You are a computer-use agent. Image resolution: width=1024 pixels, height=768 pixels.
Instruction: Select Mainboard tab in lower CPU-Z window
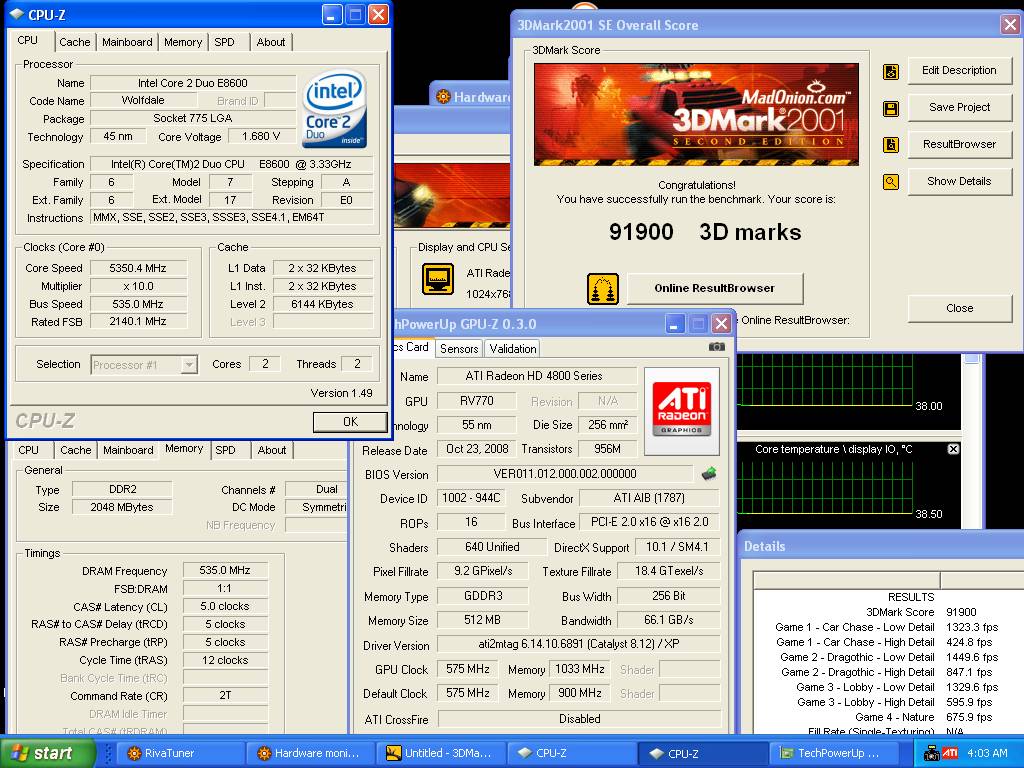pyautogui.click(x=128, y=450)
